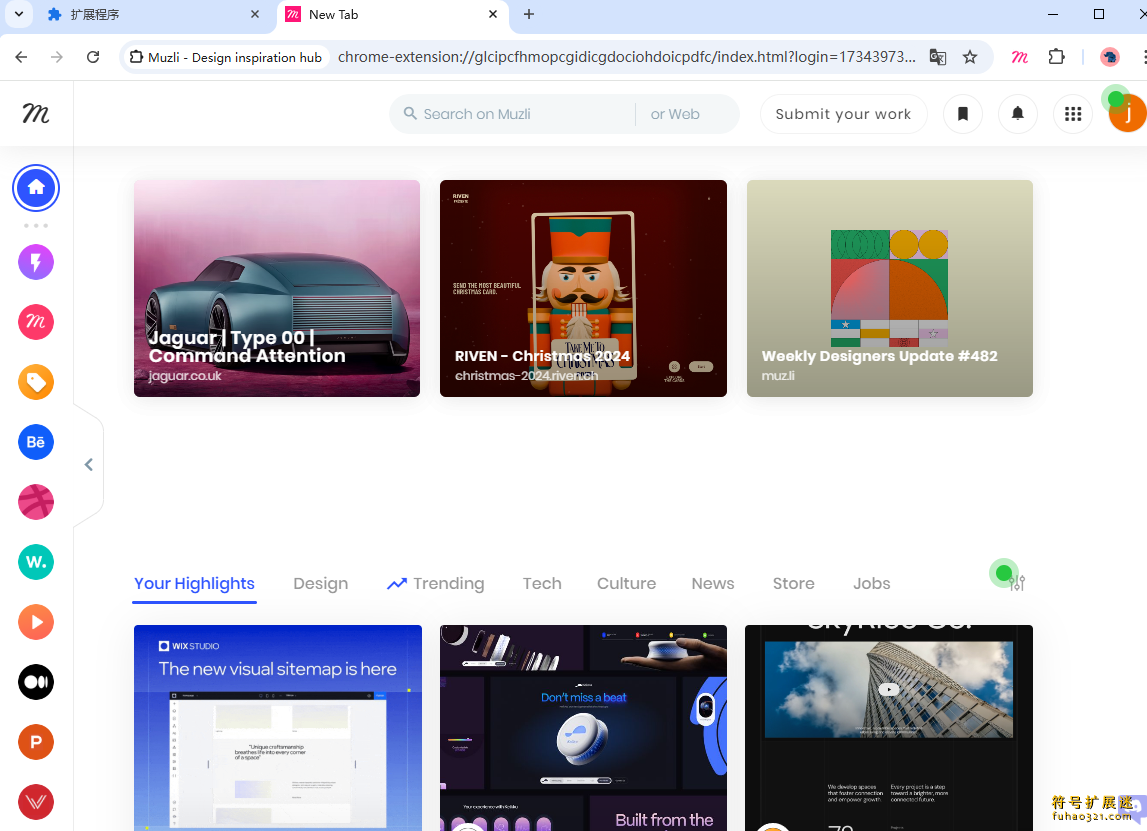Open the Wix Studio sitemap card

click(x=278, y=727)
